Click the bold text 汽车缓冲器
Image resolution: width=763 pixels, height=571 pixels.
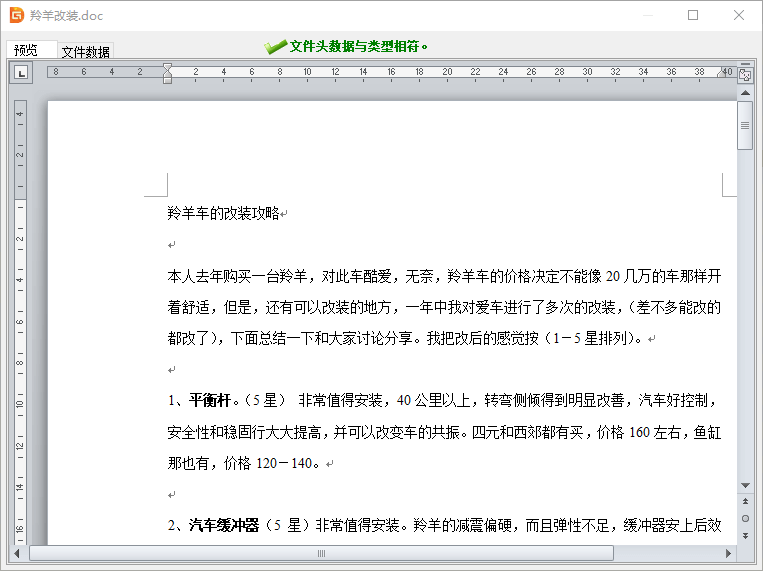click(224, 525)
